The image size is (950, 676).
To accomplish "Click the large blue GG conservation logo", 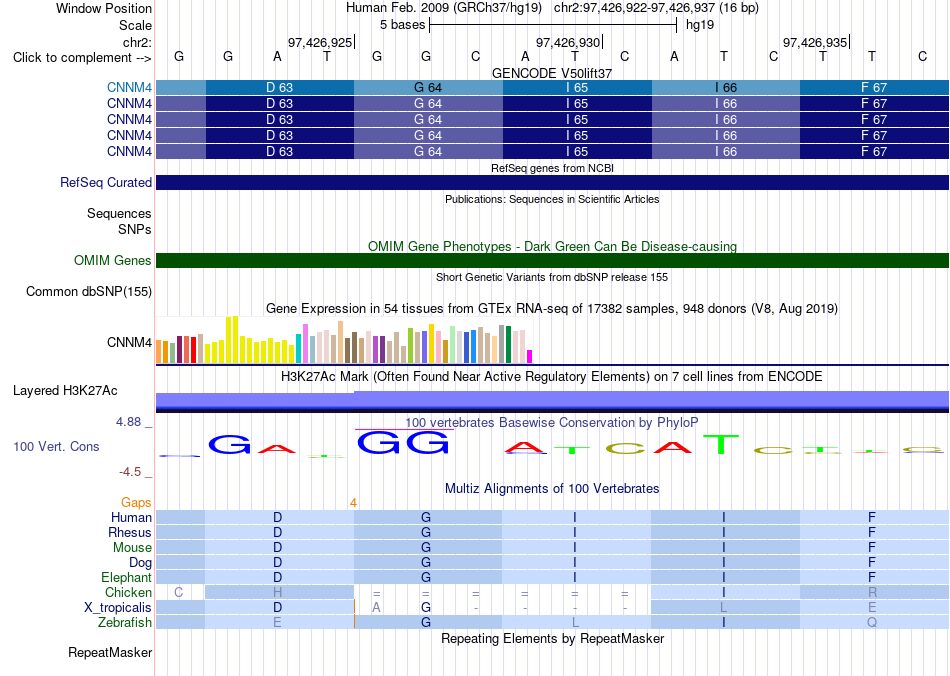I will click(x=404, y=443).
